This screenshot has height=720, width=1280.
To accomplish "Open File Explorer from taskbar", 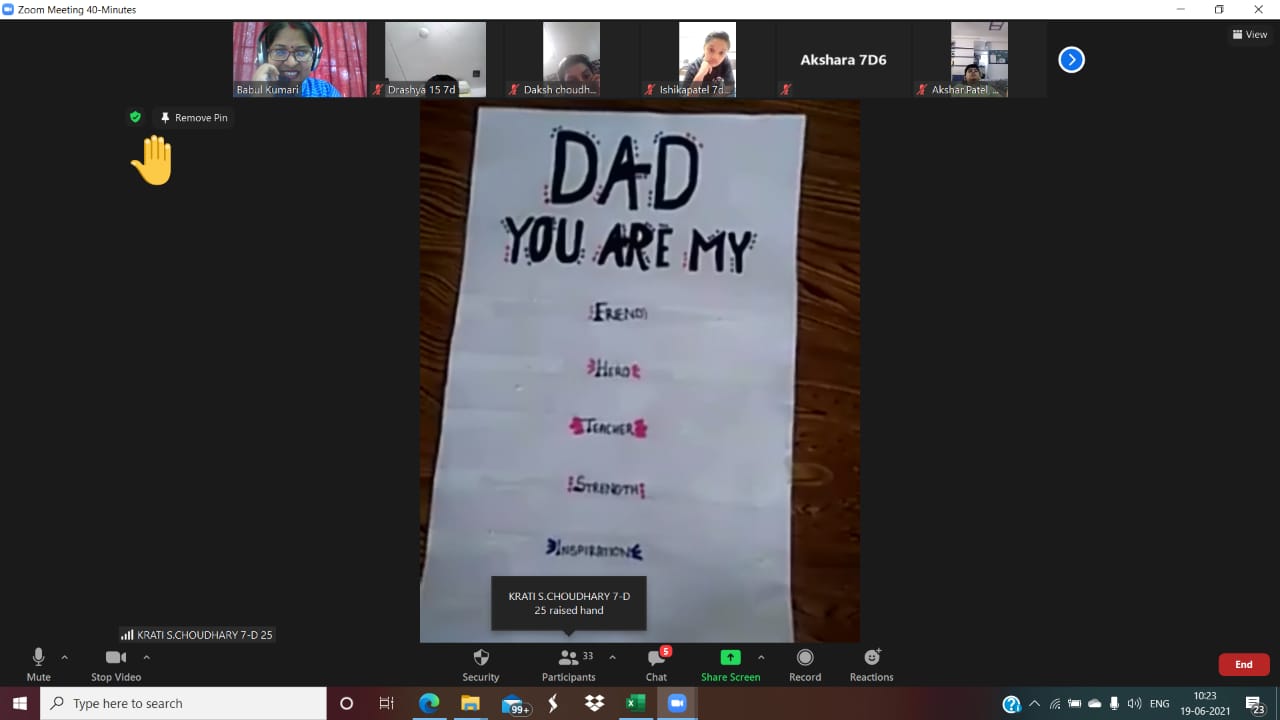I will [x=470, y=704].
